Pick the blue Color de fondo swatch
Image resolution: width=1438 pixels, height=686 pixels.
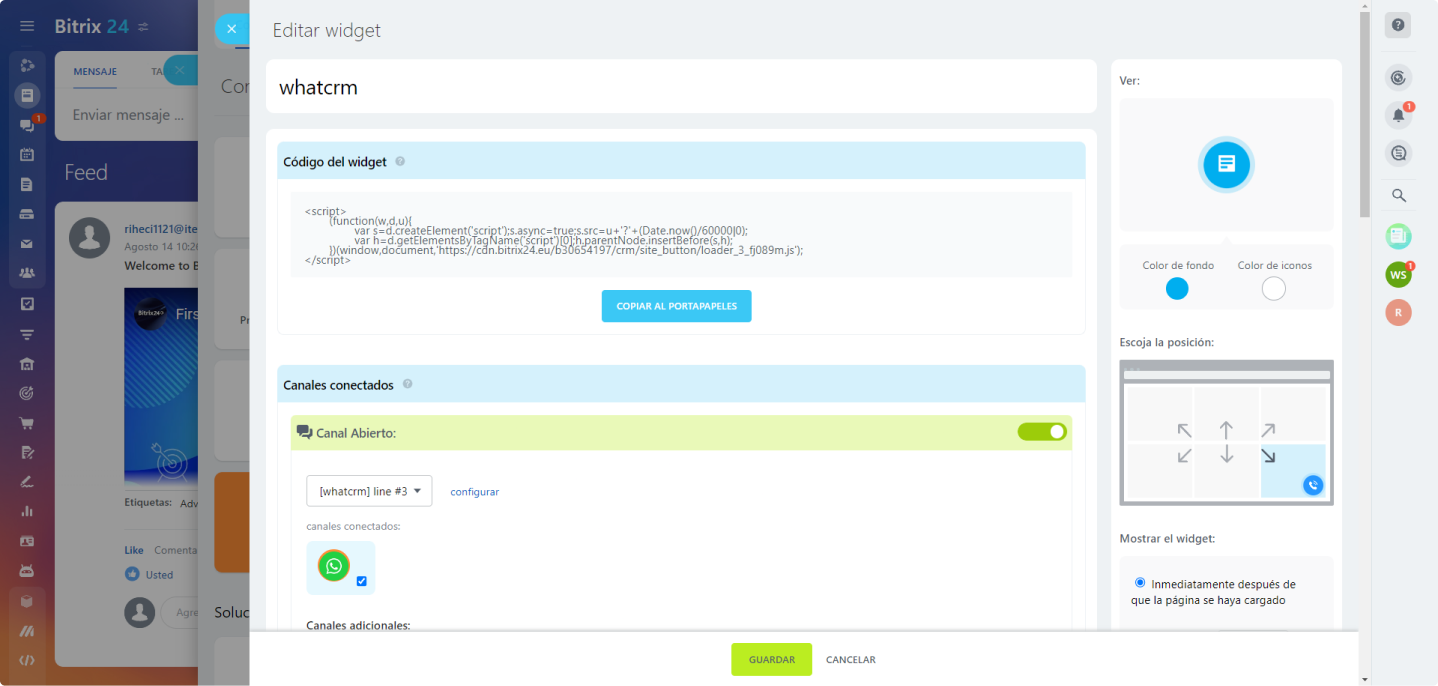click(1177, 289)
